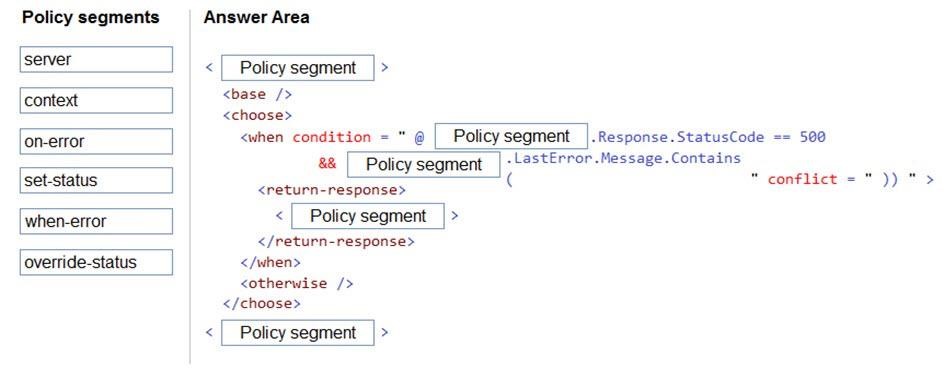Click the Policy segment slot inside return-response
This screenshot has width=944, height=389.
pyautogui.click(x=368, y=216)
